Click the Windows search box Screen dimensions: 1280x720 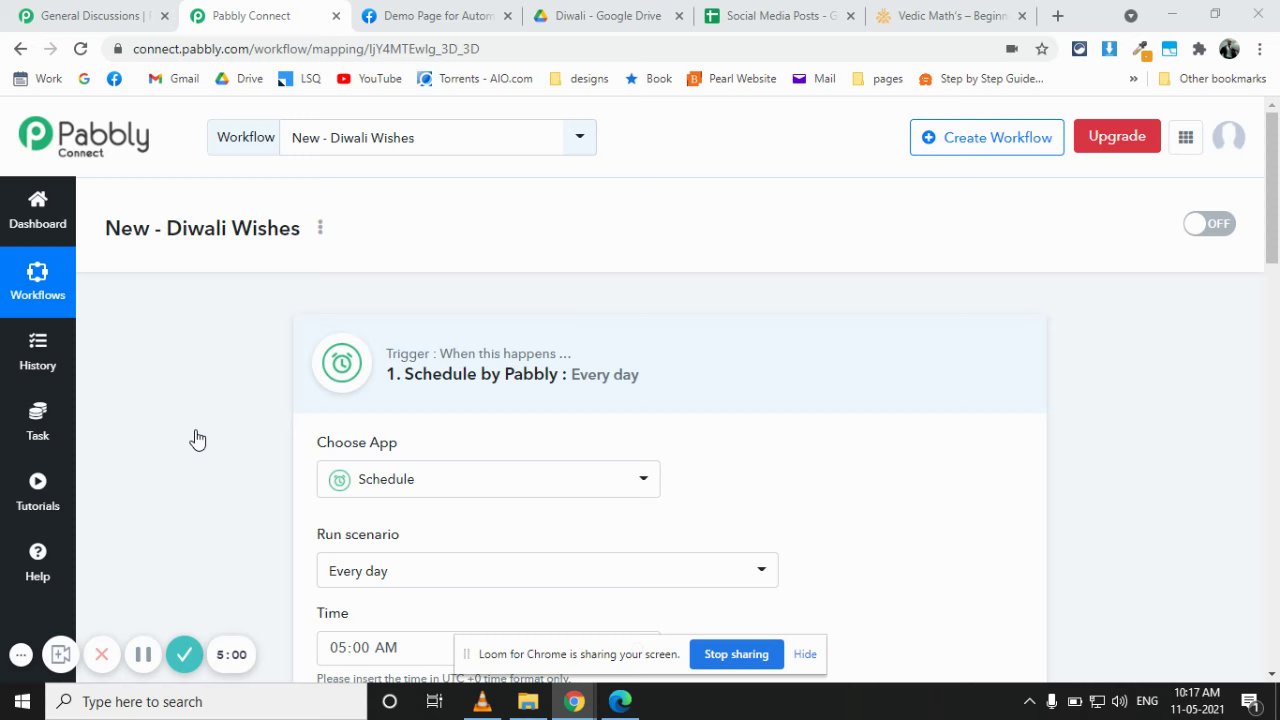[207, 701]
